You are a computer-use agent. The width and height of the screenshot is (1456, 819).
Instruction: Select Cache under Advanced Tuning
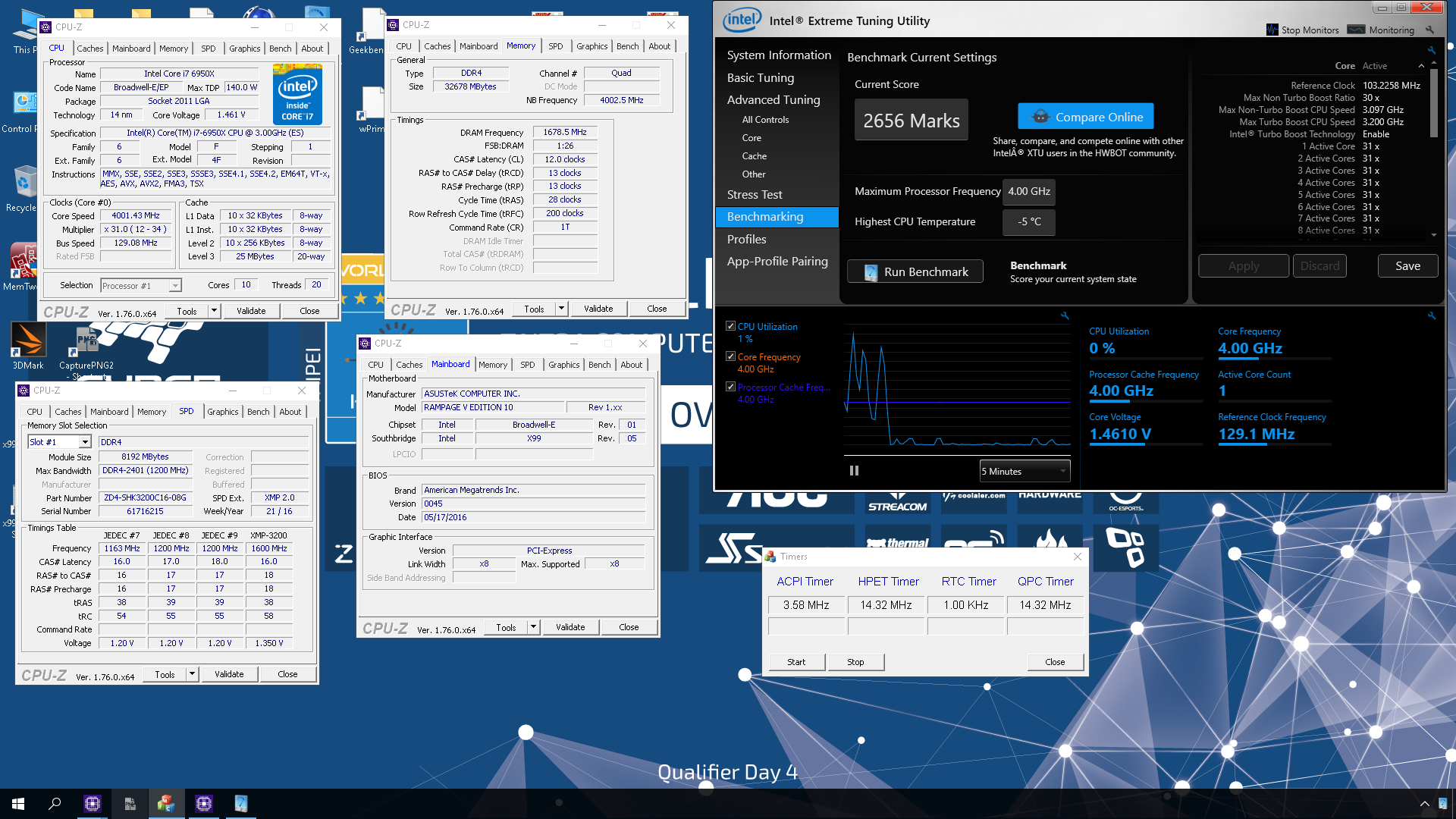[x=755, y=156]
